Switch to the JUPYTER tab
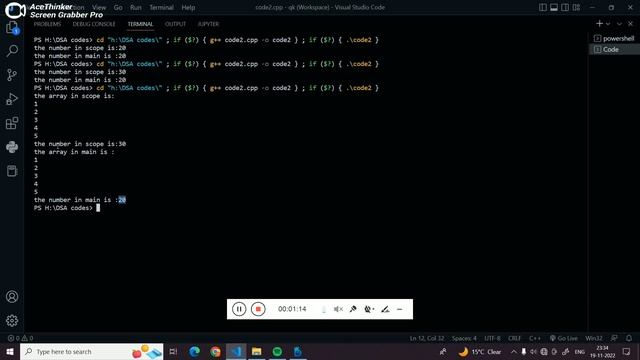Image resolution: width=640 pixels, height=360 pixels. 209,24
